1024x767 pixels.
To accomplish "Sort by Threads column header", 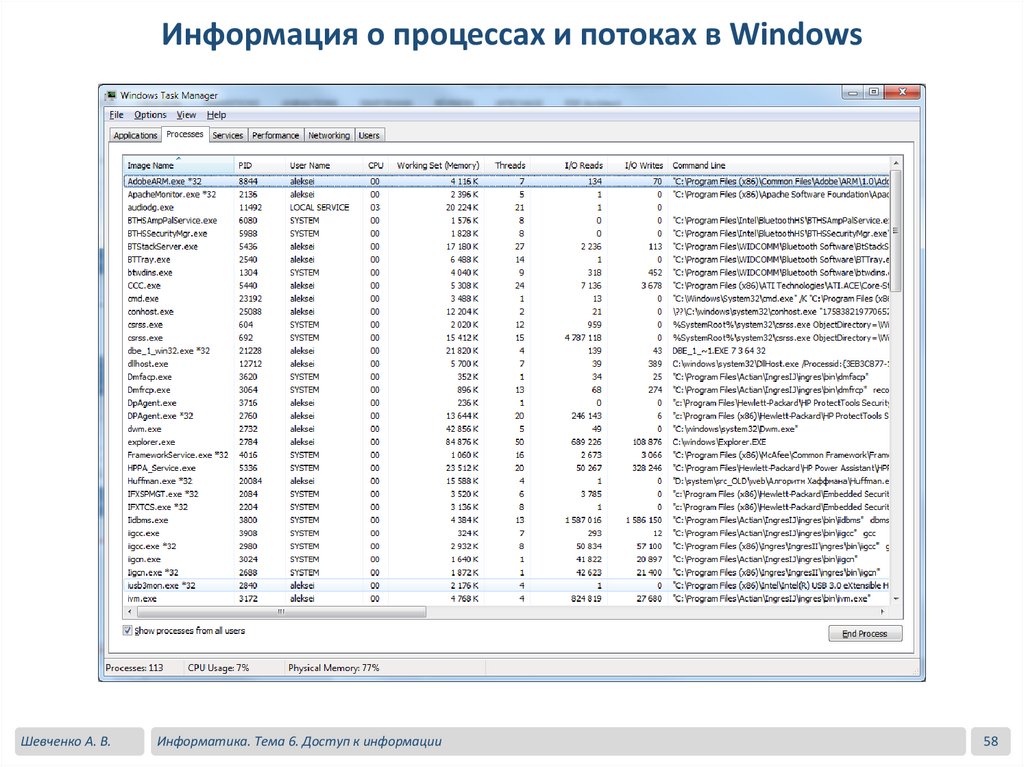I will [x=508, y=165].
